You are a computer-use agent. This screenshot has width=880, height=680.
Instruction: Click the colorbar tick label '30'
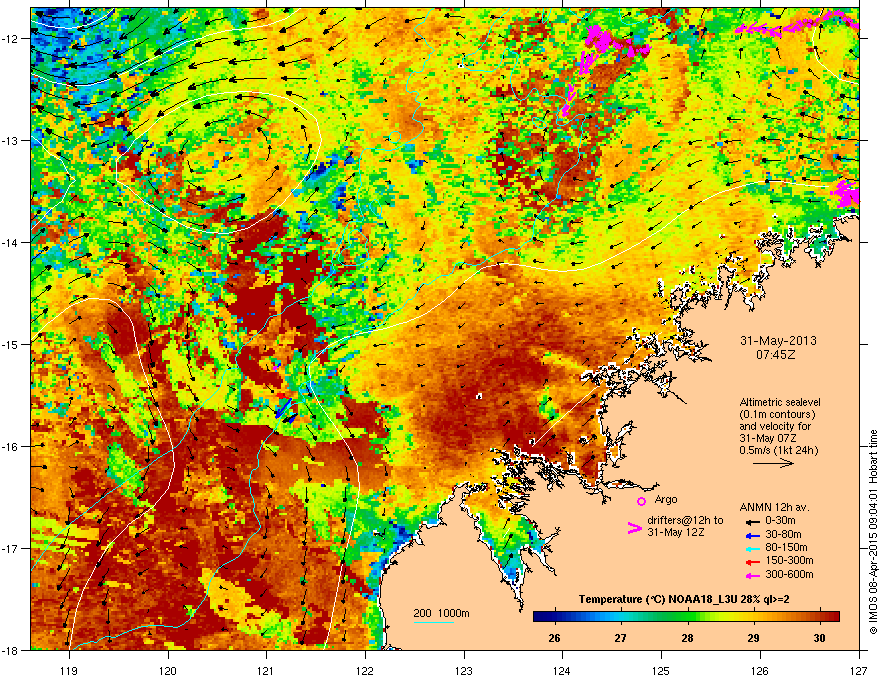pos(819,638)
